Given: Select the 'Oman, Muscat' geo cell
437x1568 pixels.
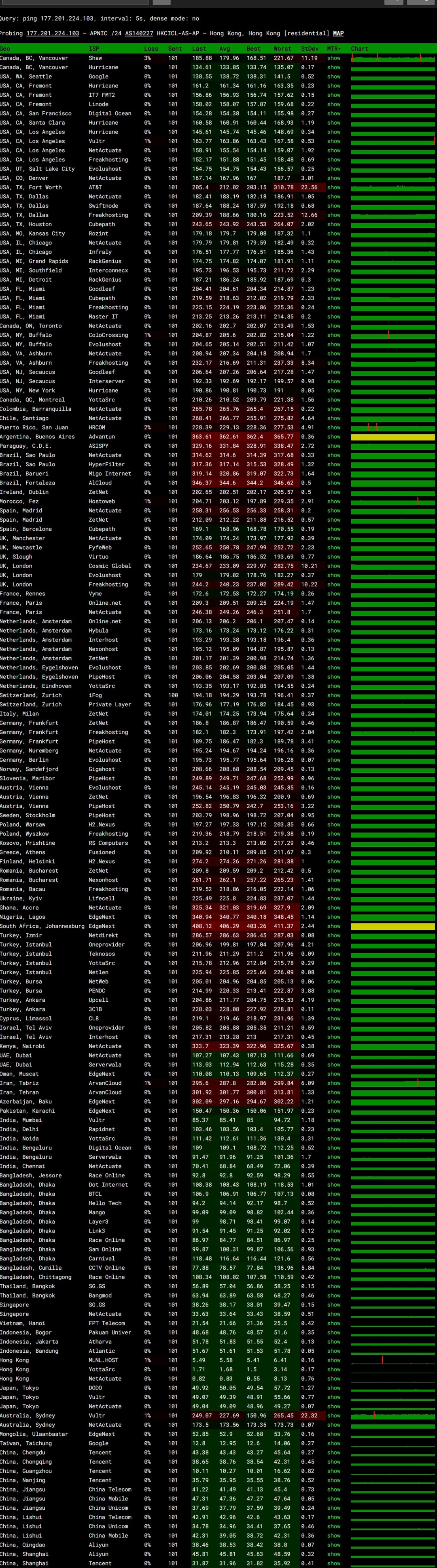Looking at the screenshot, I should point(20,1074).
